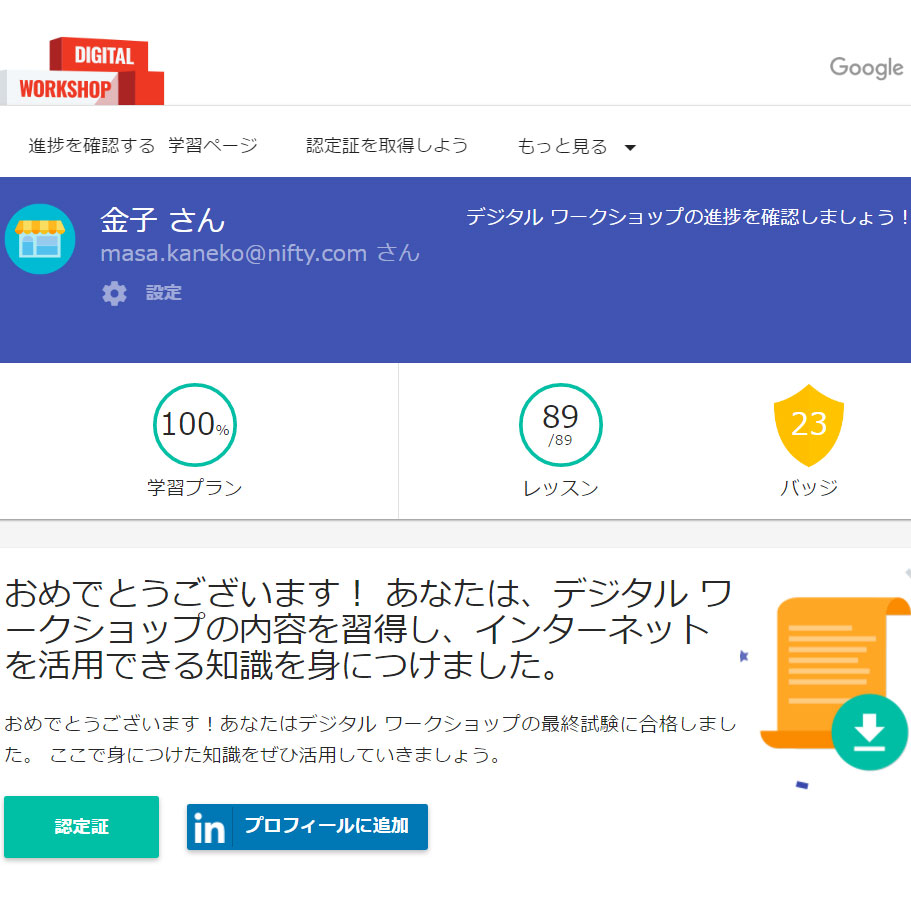Click the 100% learning plan circle

[195, 425]
